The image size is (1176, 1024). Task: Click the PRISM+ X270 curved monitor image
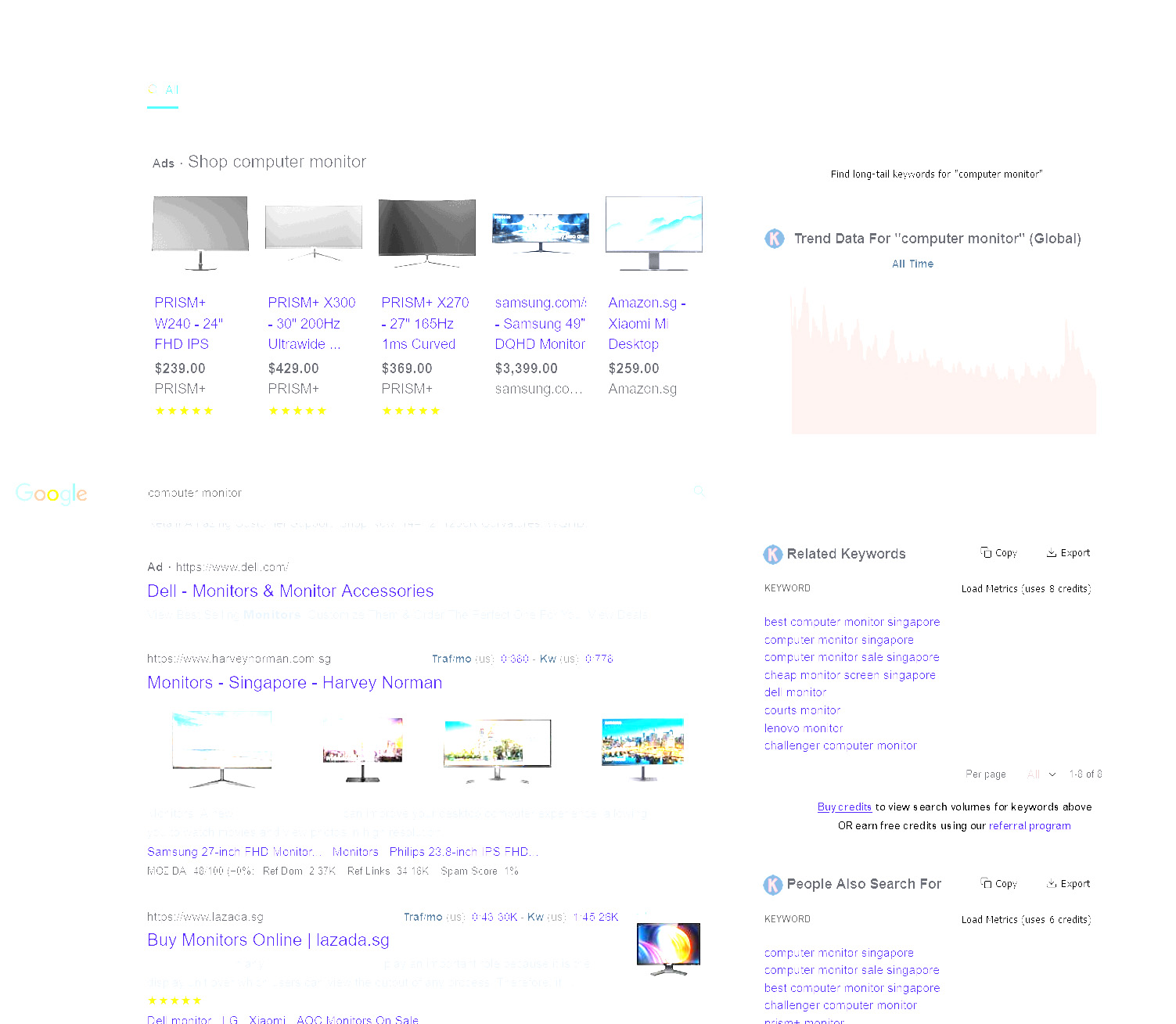(427, 233)
